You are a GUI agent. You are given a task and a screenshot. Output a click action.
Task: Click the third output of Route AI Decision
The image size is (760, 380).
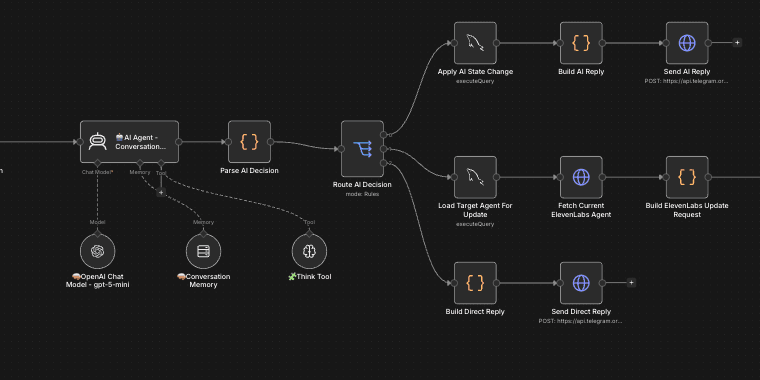click(x=383, y=163)
